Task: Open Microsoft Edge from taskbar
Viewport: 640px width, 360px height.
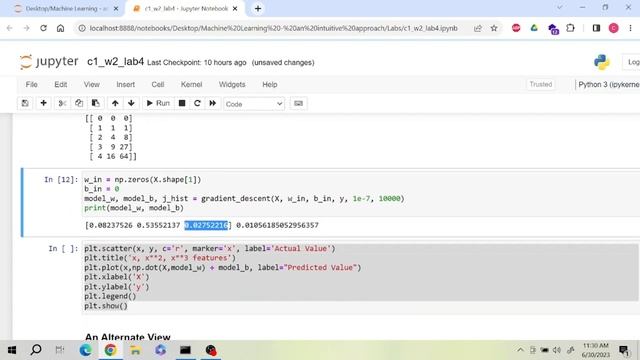Action: pyautogui.click(x=85, y=350)
